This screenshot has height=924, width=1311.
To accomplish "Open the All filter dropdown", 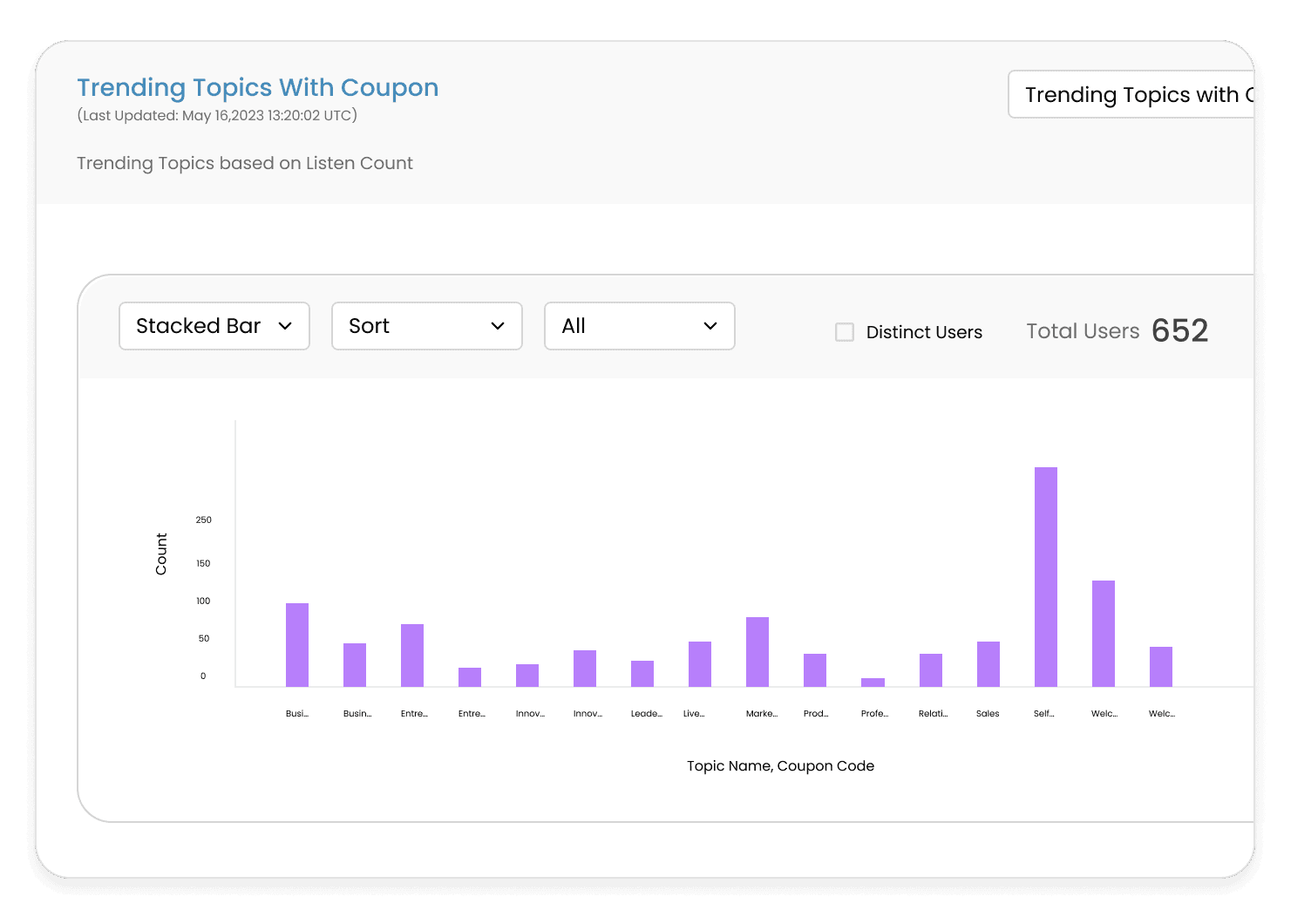I will click(x=639, y=326).
